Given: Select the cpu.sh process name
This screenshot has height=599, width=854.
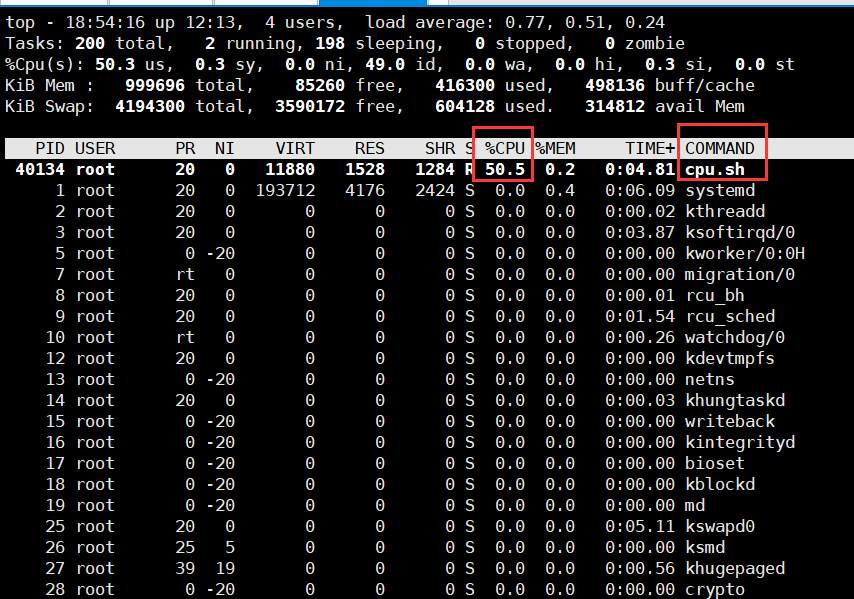Looking at the screenshot, I should click(x=715, y=169).
